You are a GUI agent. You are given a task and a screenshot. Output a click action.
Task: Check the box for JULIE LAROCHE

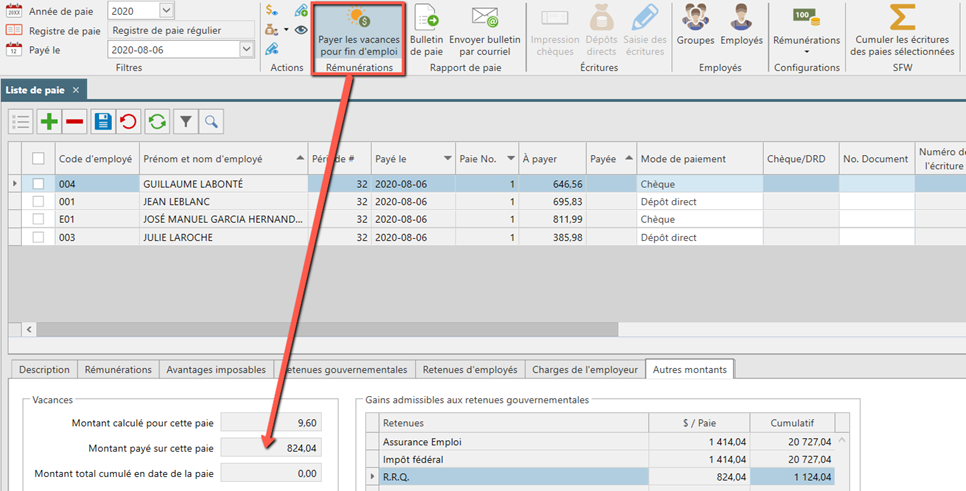coord(38,237)
